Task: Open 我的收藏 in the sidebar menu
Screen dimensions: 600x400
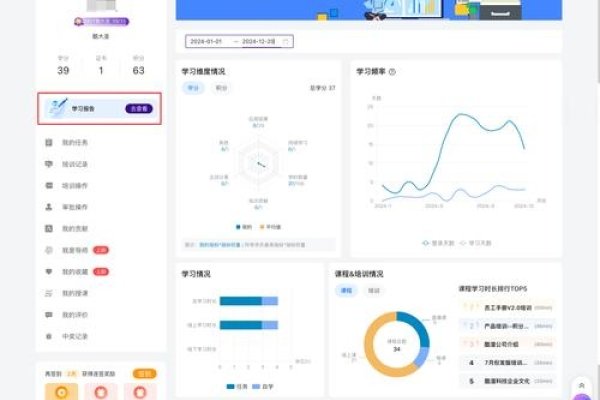Action: coord(75,272)
